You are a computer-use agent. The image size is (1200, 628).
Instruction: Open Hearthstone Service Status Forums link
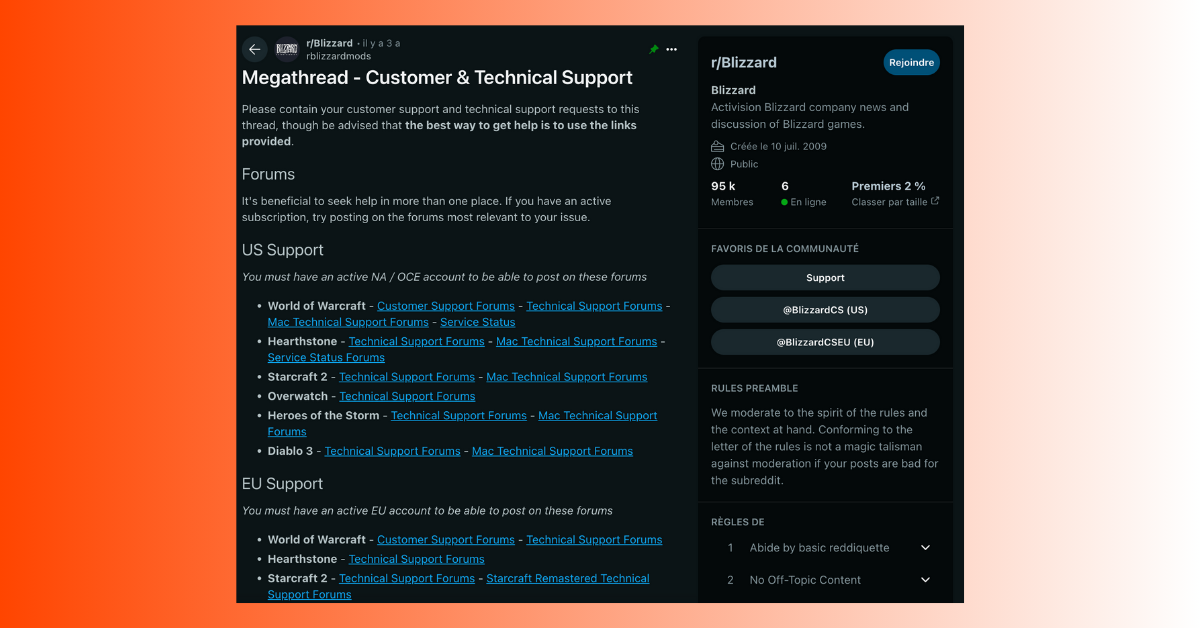pyautogui.click(x=326, y=357)
